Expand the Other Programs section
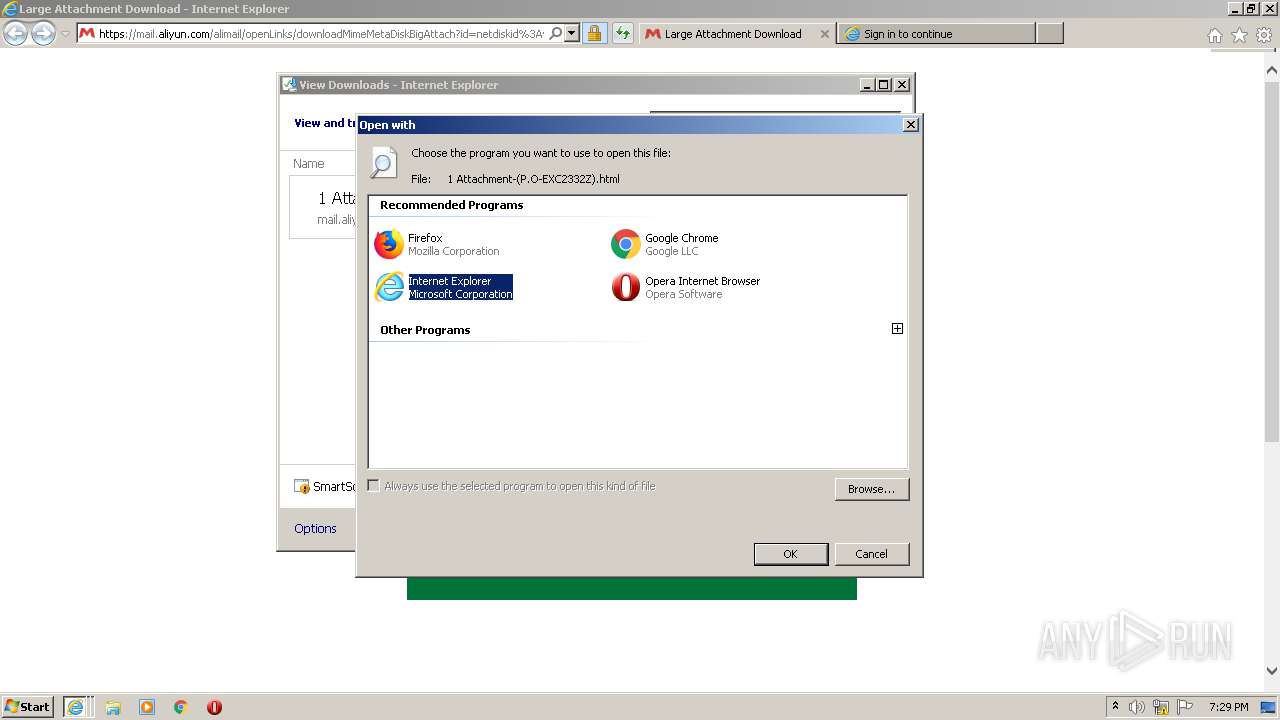1280x720 pixels. pyautogui.click(x=897, y=328)
